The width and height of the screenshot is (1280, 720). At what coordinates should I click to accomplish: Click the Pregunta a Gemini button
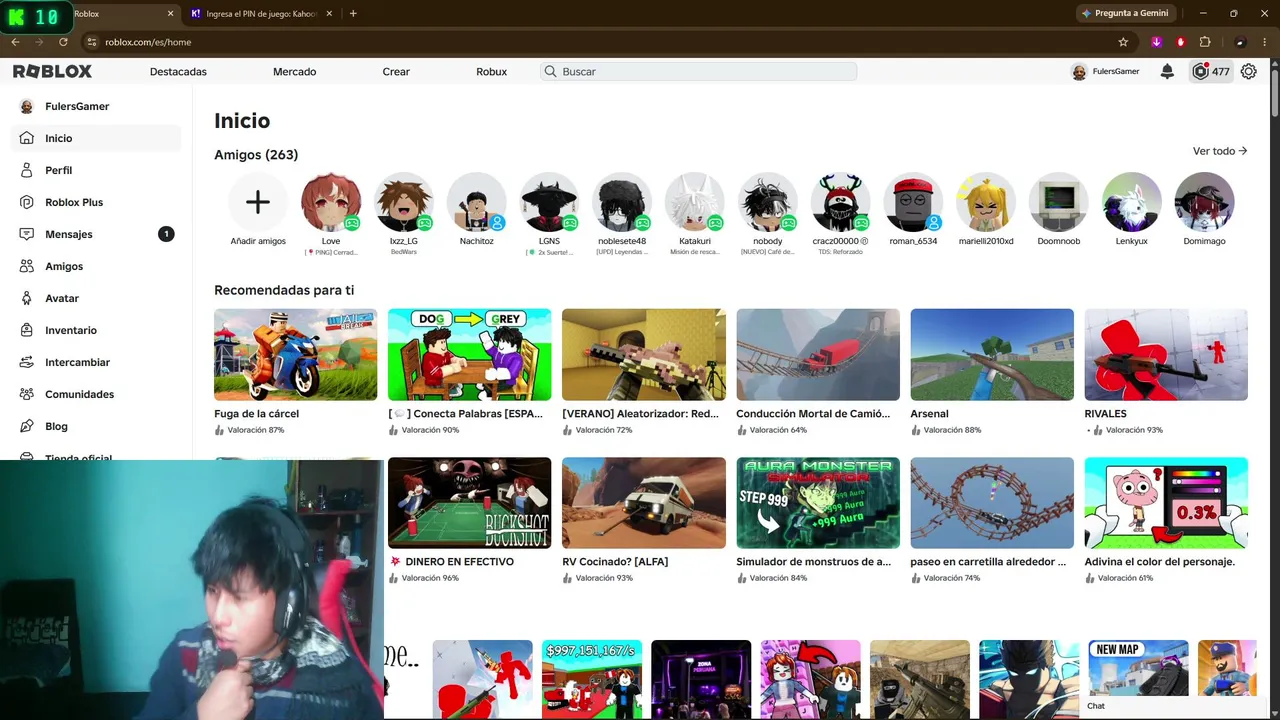[x=1124, y=14]
